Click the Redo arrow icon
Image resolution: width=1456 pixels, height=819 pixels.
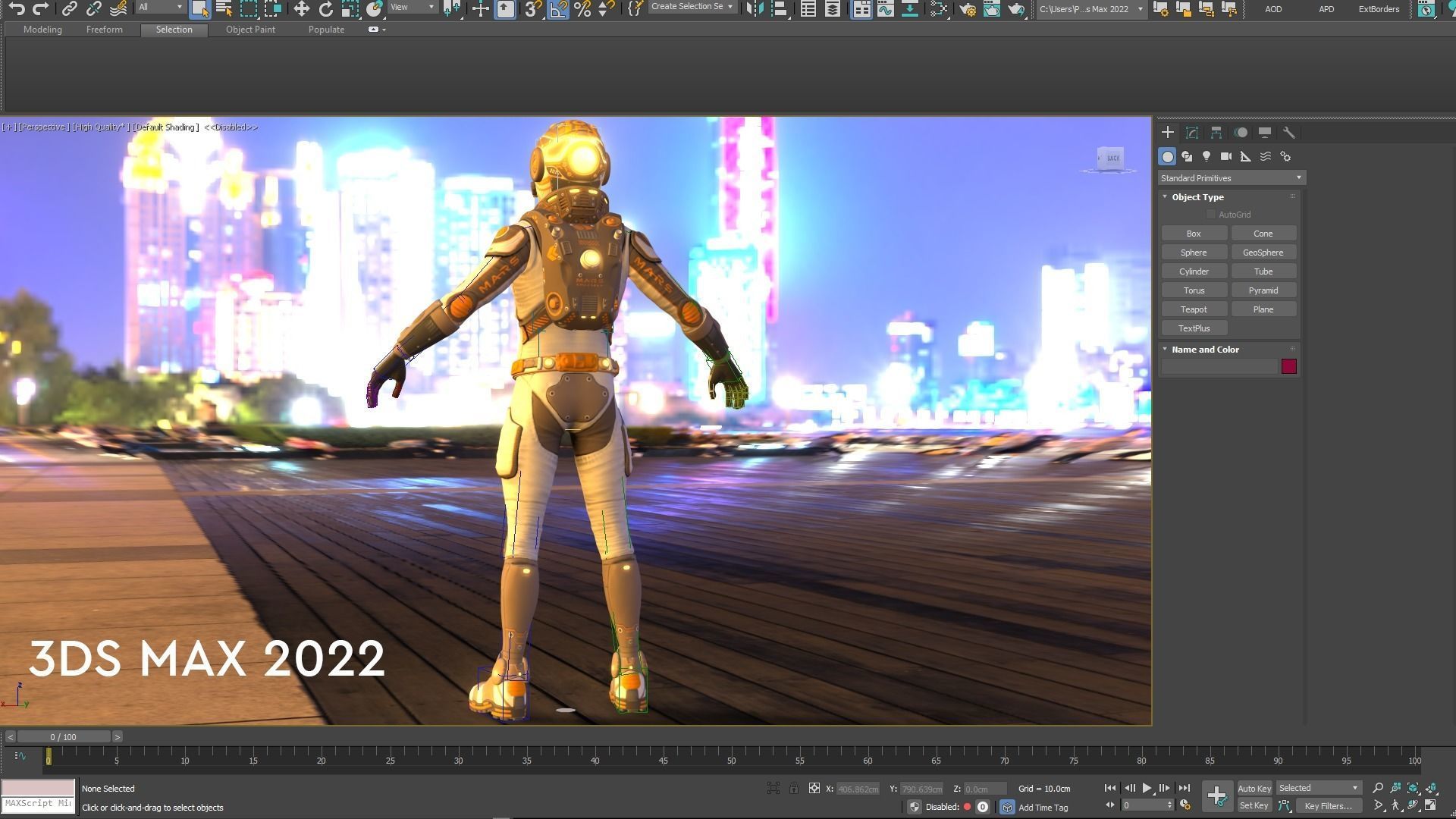(41, 9)
